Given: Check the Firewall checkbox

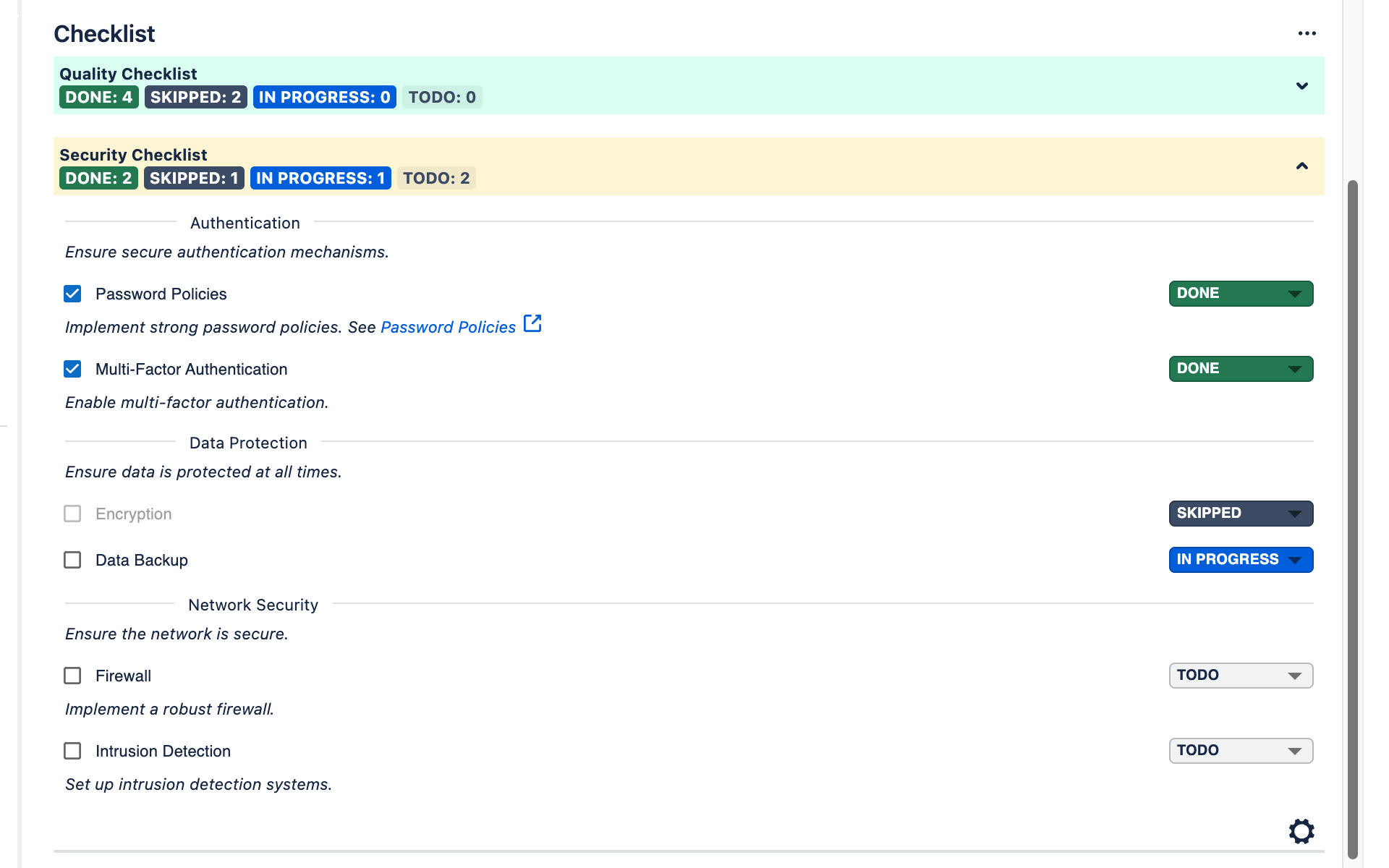Looking at the screenshot, I should (x=72, y=676).
